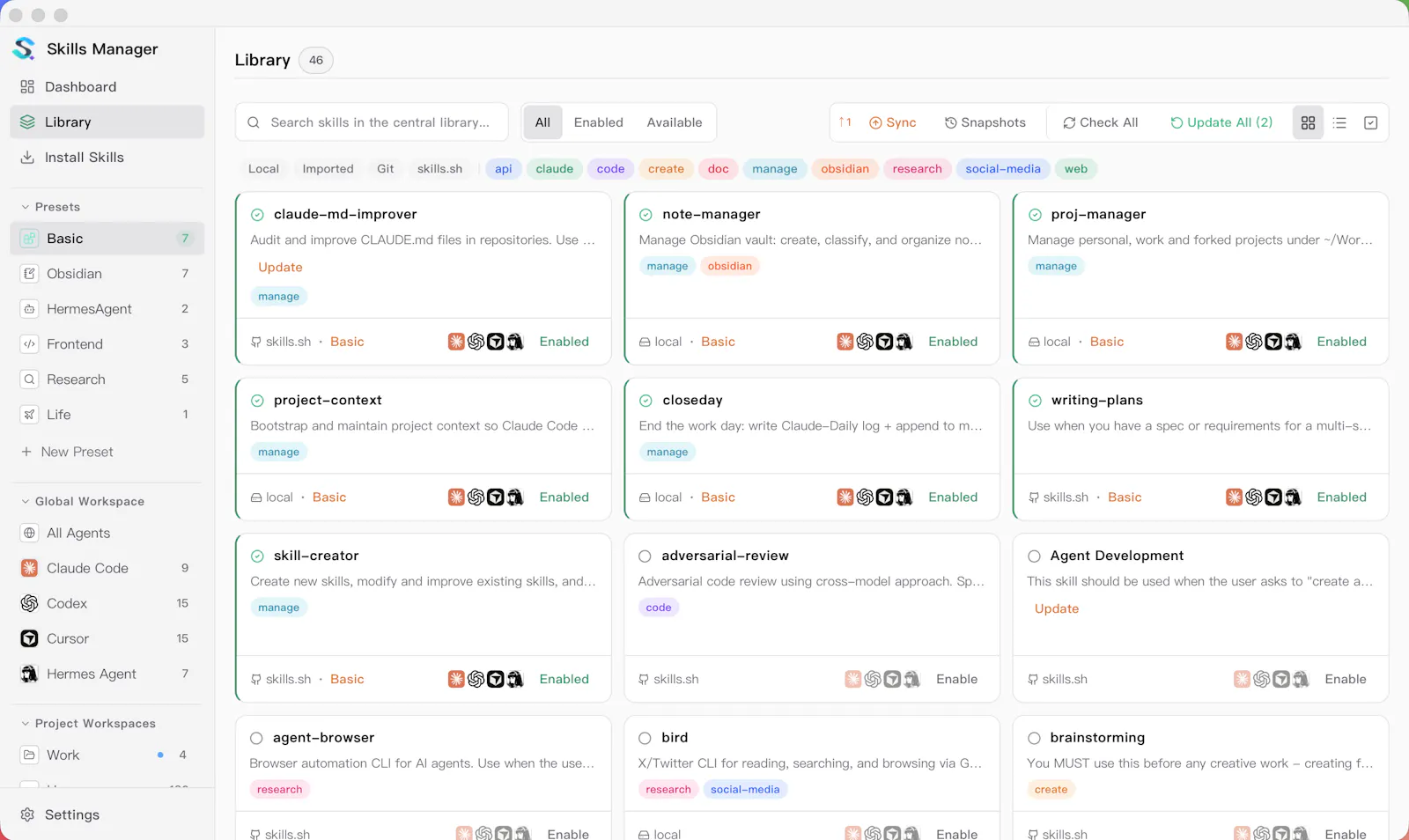Filter by research tag
Viewport: 1409px width, 840px height.
point(917,169)
